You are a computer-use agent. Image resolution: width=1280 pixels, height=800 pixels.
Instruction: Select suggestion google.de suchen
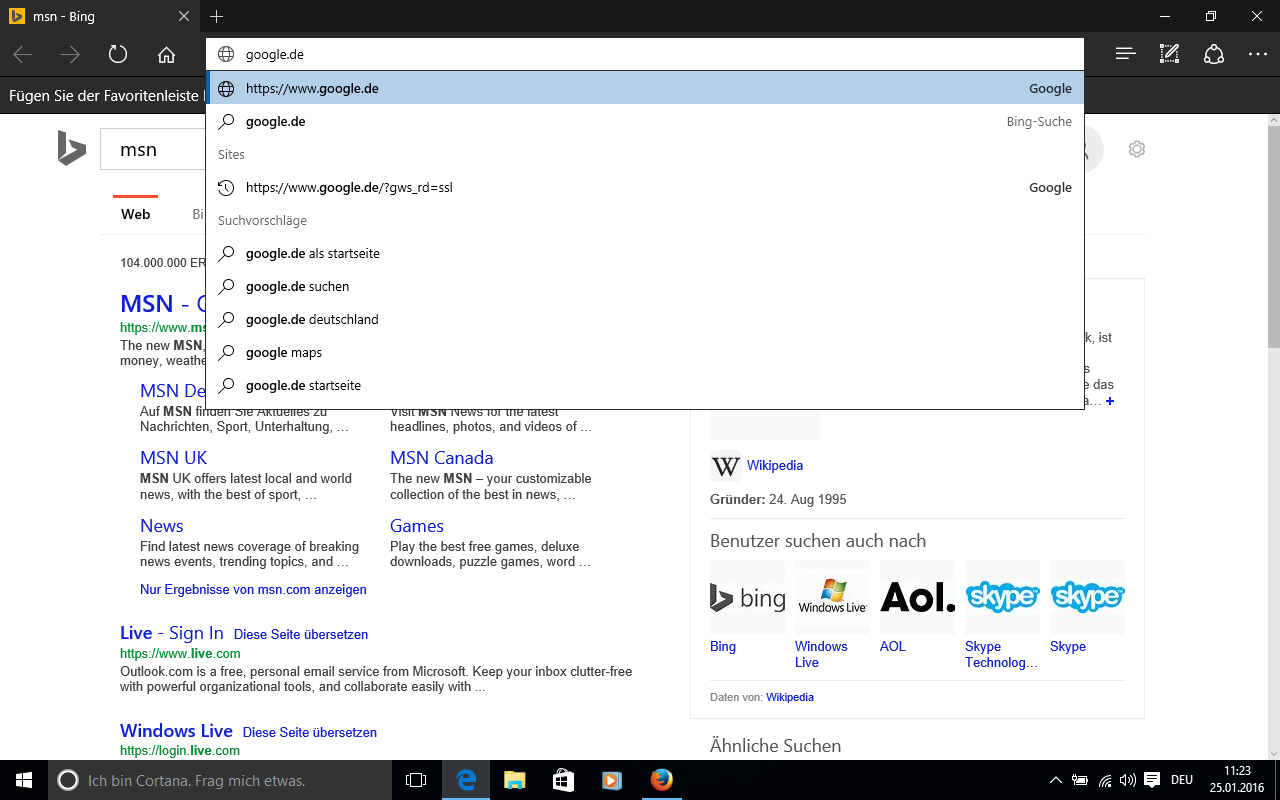click(x=644, y=286)
